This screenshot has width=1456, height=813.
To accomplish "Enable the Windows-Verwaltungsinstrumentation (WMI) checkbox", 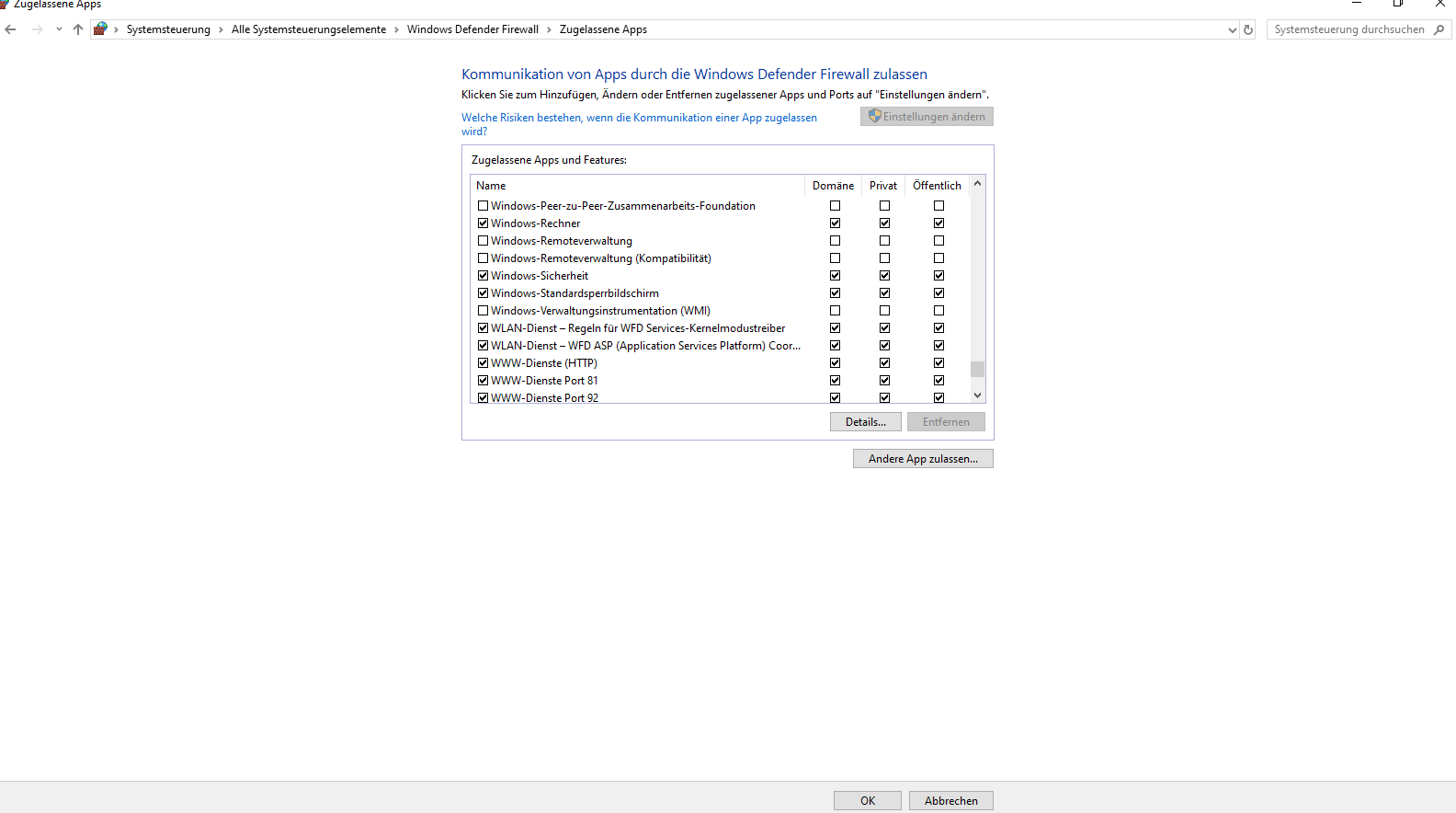I will point(483,311).
